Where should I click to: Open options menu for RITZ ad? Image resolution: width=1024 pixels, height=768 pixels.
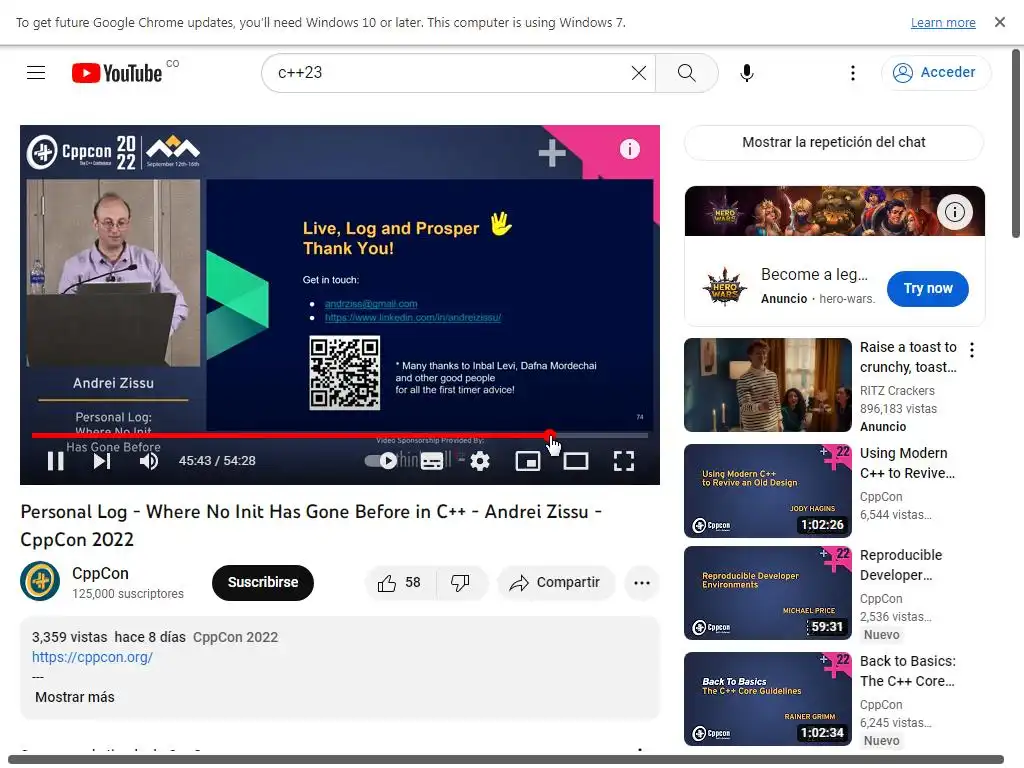pos(972,349)
